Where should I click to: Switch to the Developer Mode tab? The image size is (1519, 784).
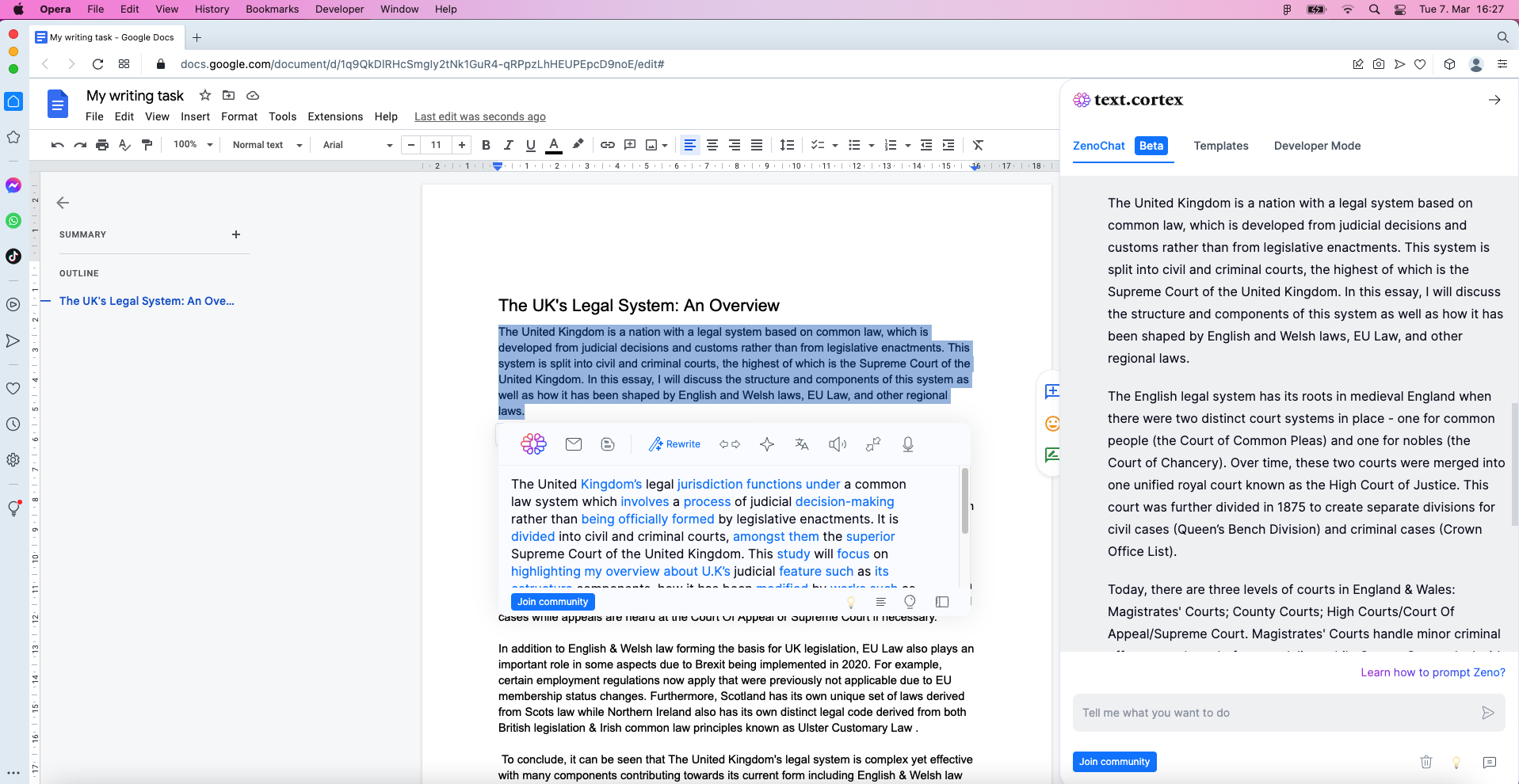point(1317,146)
